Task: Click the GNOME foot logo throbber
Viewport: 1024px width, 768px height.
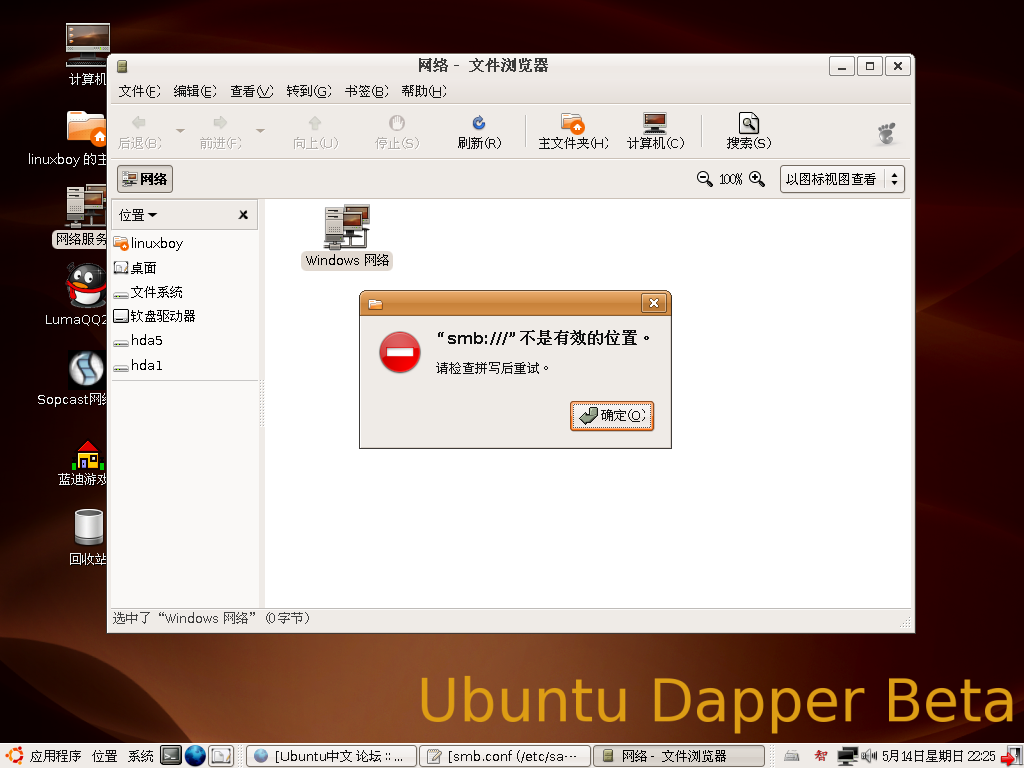Action: (x=886, y=133)
